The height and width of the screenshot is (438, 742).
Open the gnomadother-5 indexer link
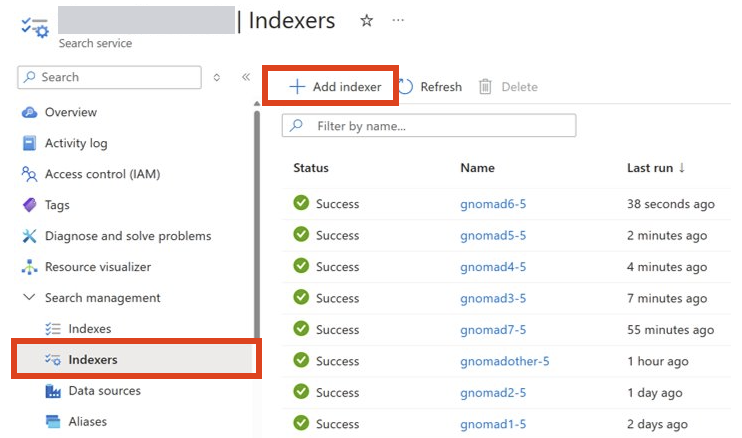[504, 361]
